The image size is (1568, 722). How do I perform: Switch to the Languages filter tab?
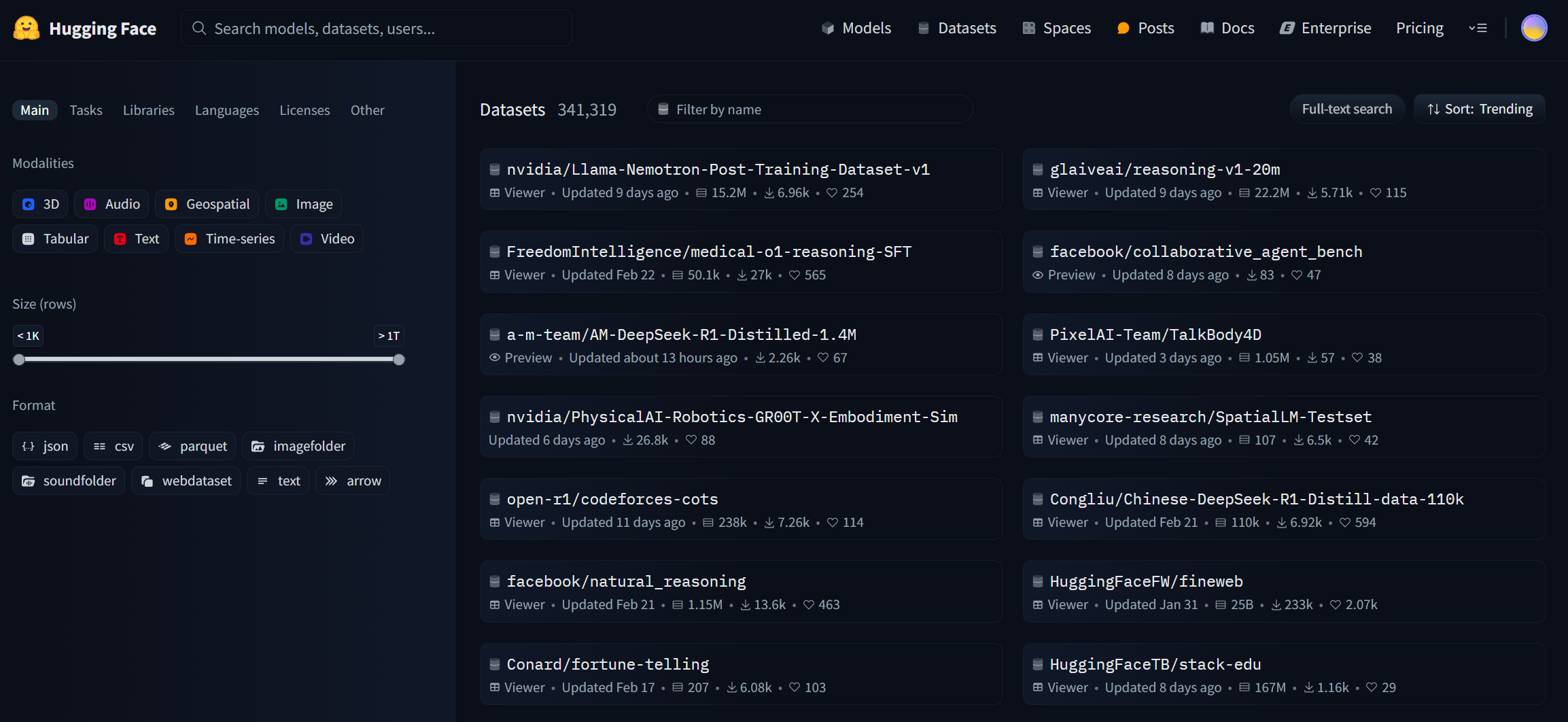[x=227, y=110]
